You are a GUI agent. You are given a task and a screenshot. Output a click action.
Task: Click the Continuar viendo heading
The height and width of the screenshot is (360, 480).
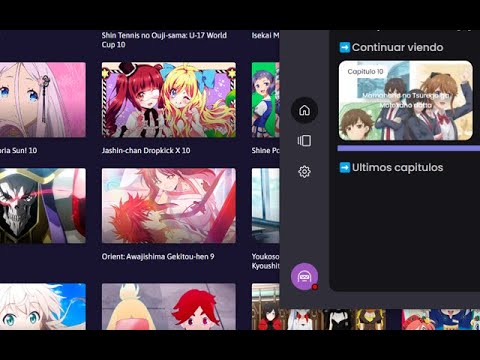point(397,47)
